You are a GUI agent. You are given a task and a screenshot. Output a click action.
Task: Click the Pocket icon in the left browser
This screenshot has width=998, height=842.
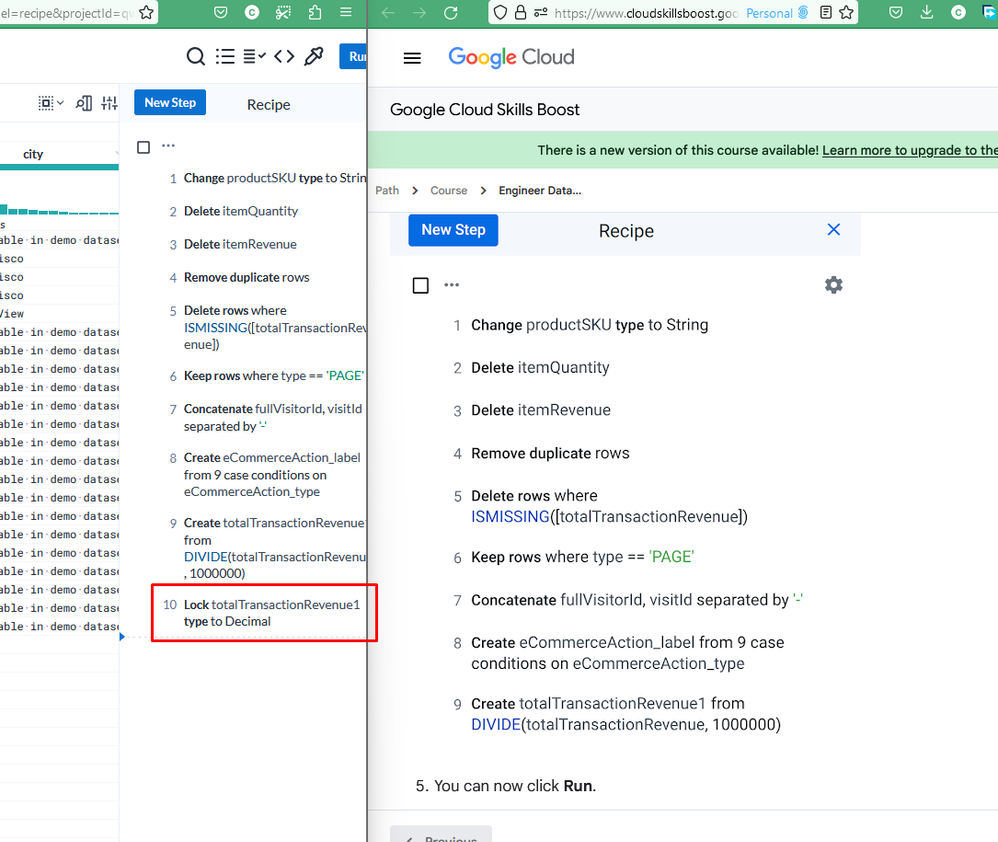click(221, 13)
